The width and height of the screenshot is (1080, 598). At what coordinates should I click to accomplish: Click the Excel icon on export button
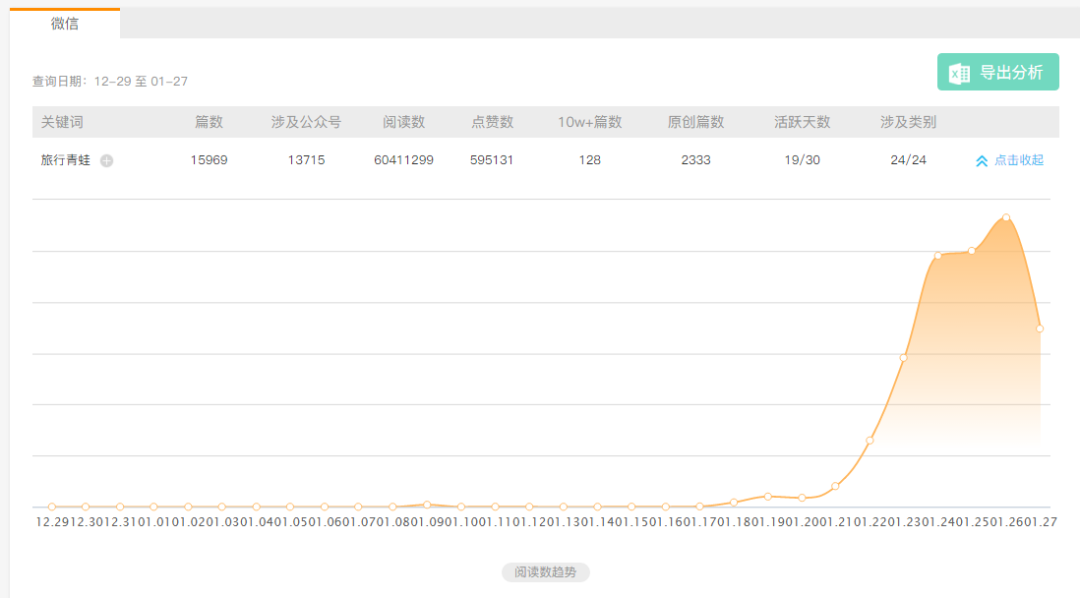(959, 73)
